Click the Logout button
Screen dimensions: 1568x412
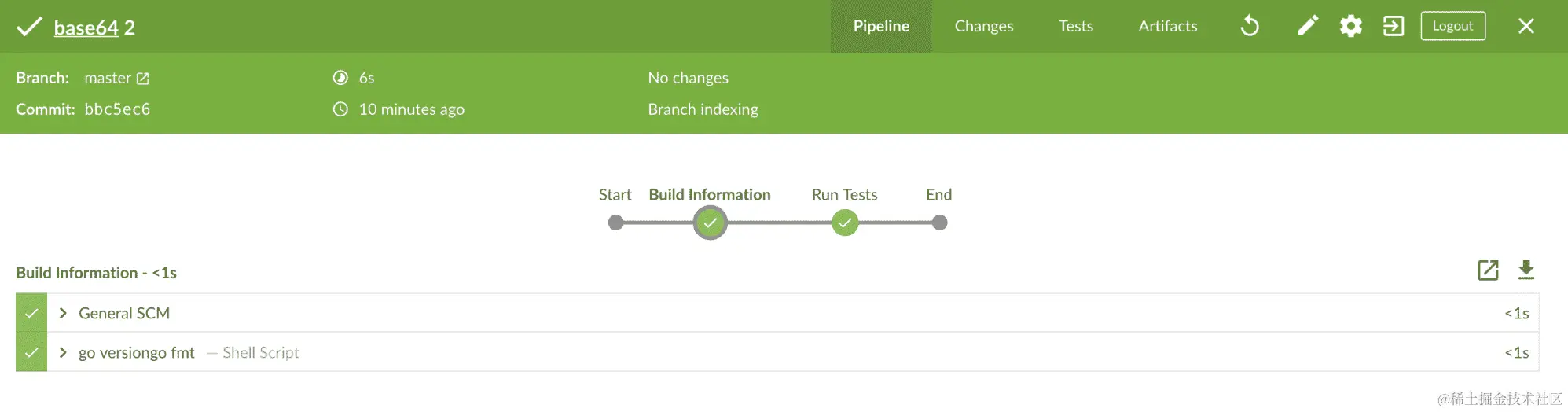[x=1452, y=26]
